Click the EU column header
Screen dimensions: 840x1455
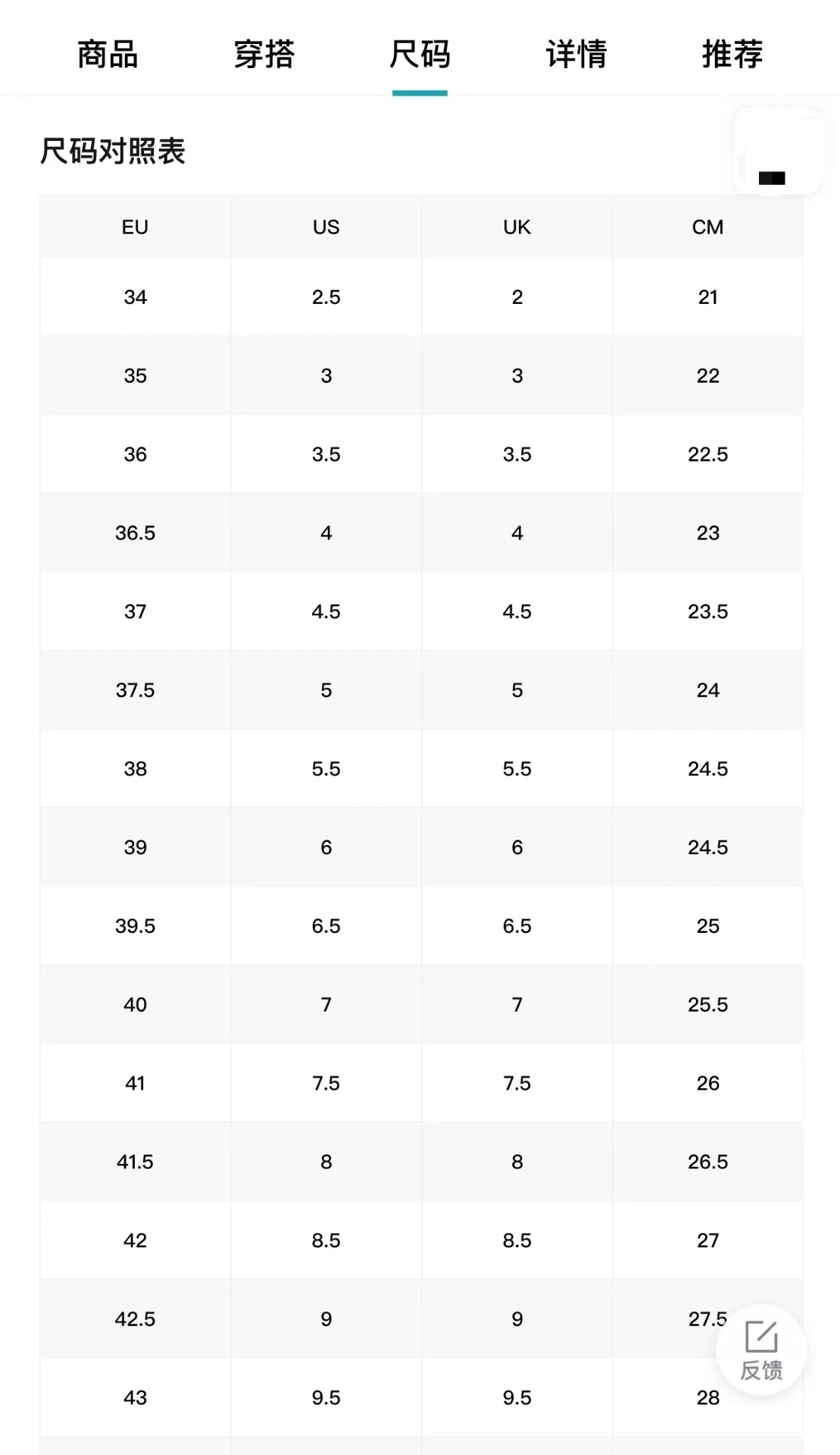(x=135, y=227)
